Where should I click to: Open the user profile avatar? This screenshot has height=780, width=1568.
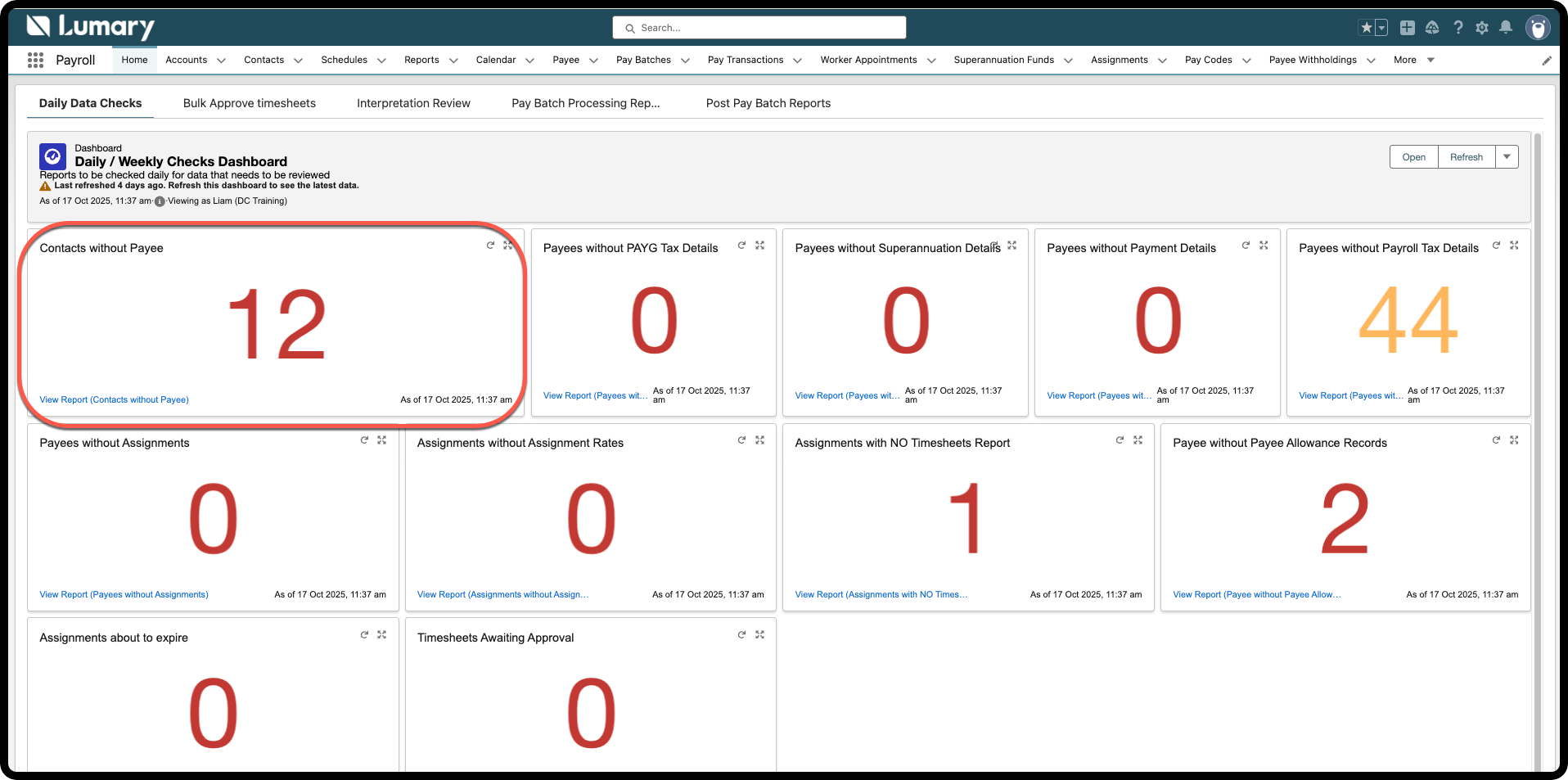point(1538,28)
